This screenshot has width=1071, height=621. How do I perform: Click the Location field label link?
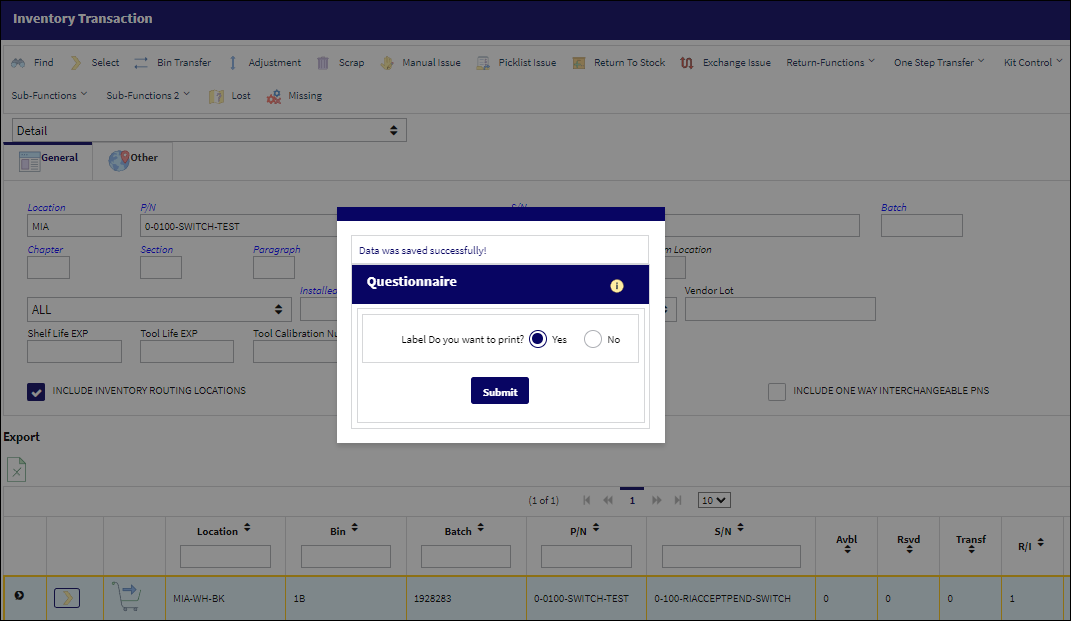click(46, 207)
